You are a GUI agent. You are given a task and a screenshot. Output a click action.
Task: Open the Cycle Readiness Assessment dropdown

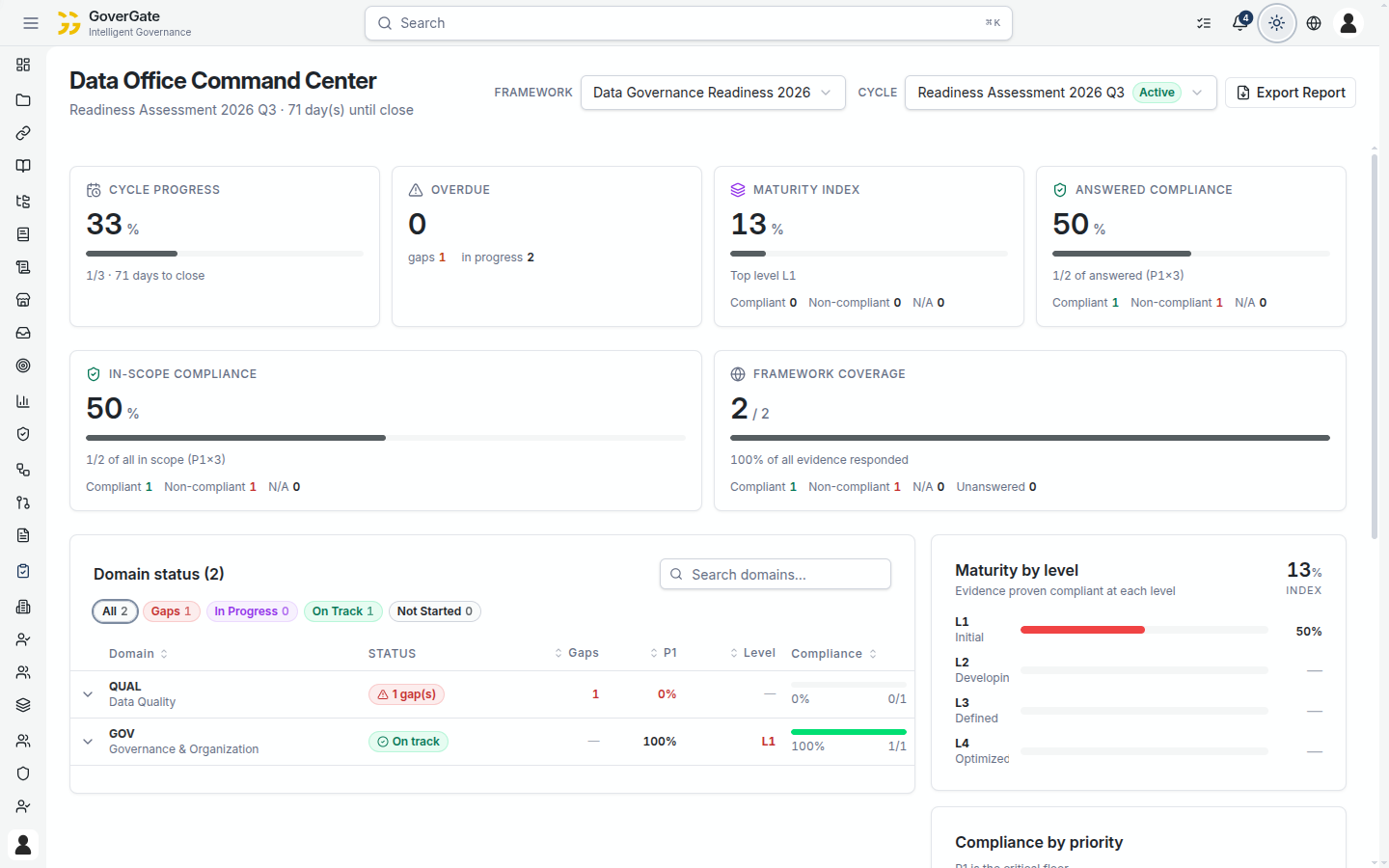pos(1061,93)
